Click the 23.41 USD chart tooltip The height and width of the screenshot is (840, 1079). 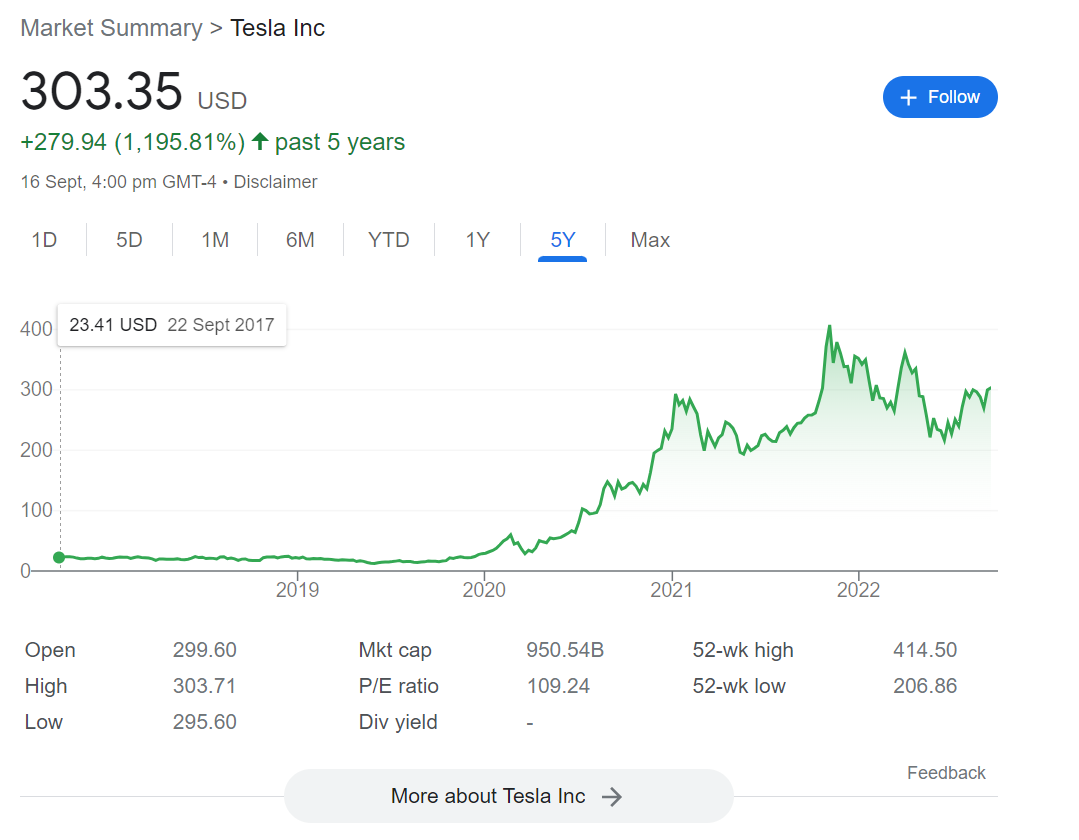(172, 325)
